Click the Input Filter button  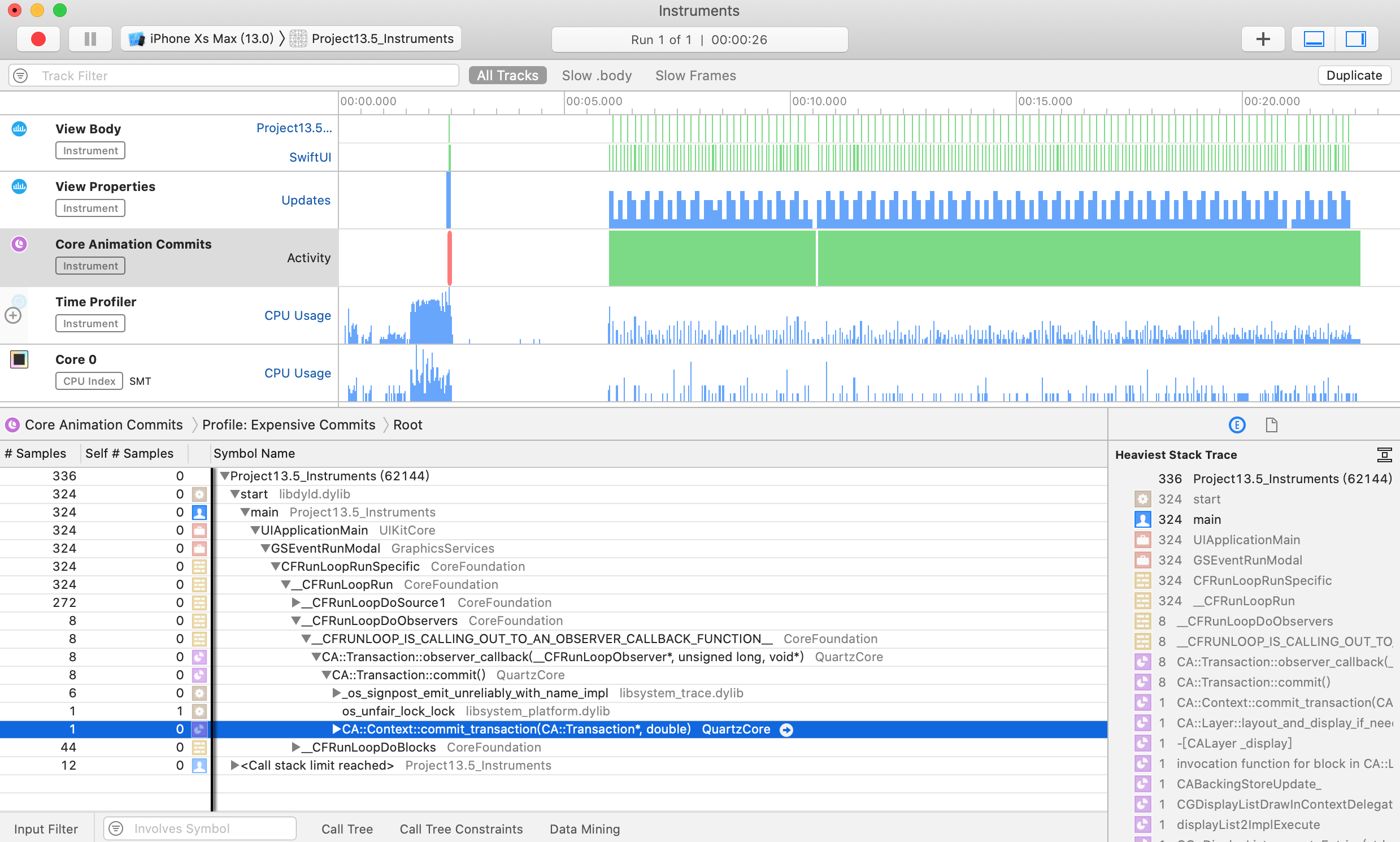(46, 829)
